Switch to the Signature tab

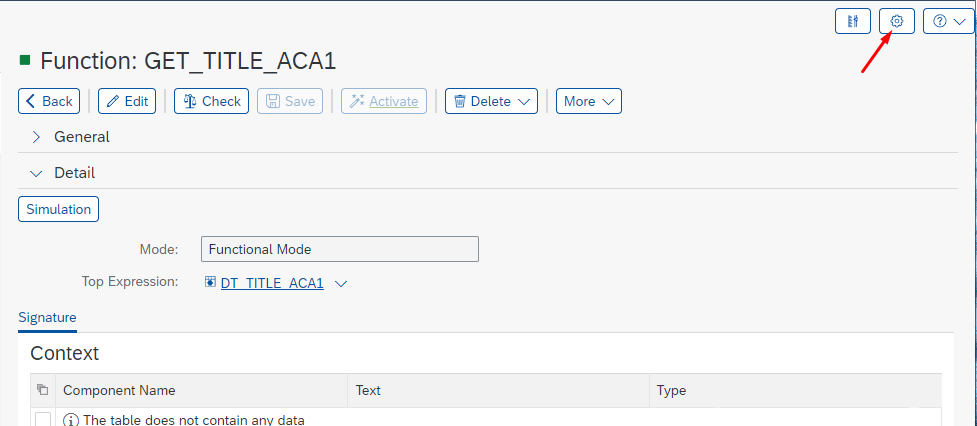(x=47, y=317)
